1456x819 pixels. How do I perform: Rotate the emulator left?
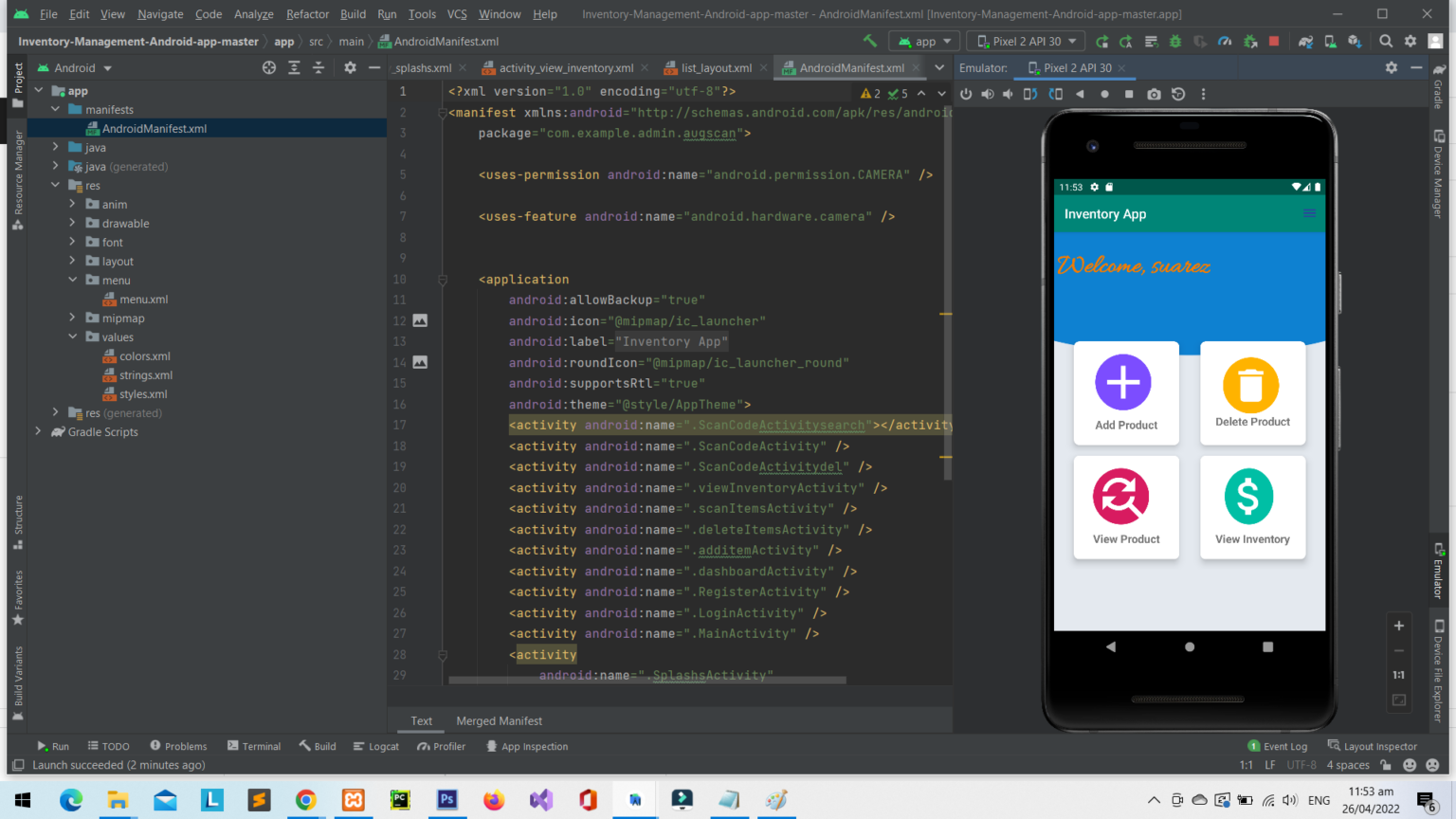tap(1030, 93)
